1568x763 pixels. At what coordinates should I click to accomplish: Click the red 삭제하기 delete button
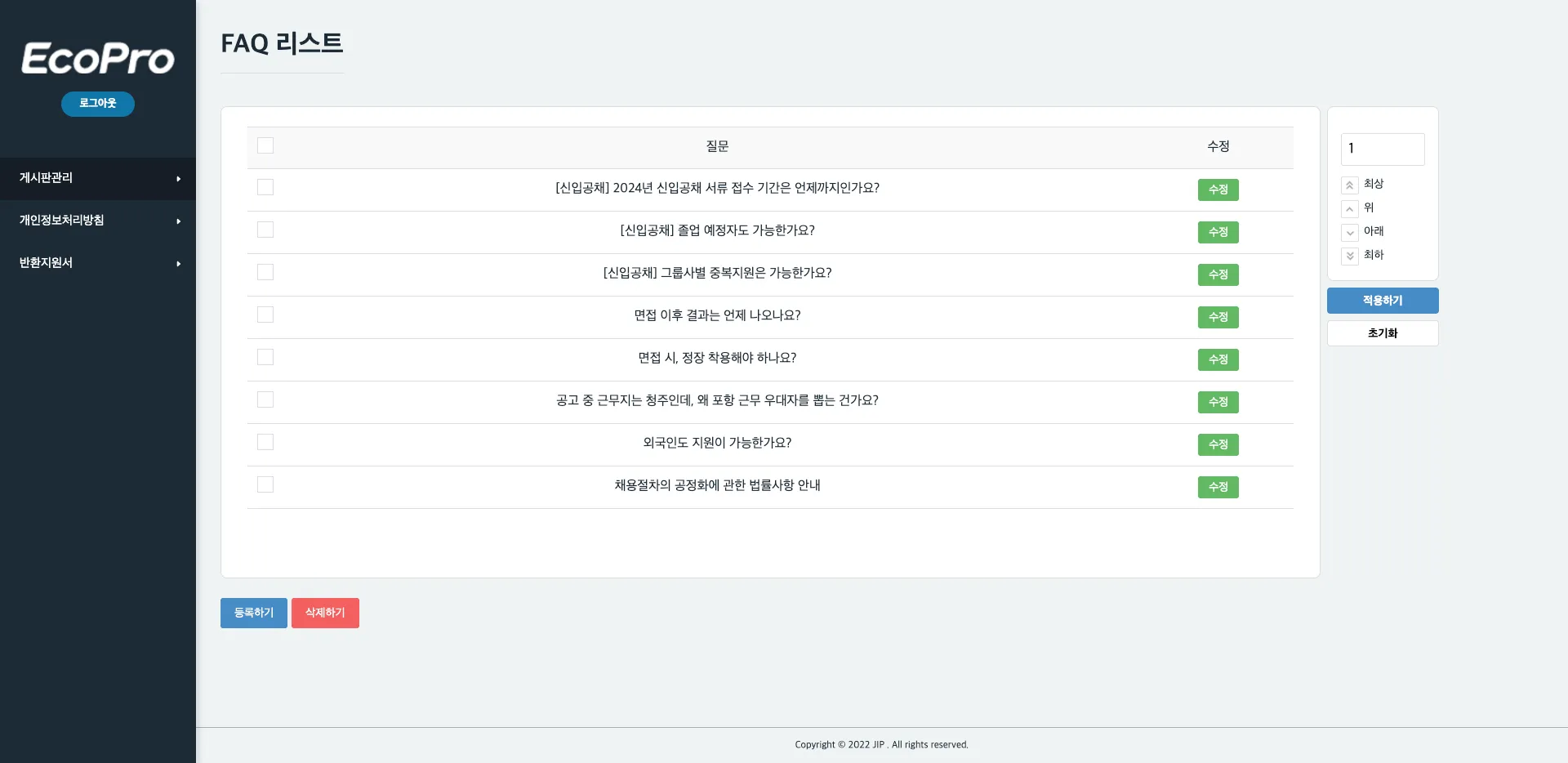click(x=325, y=613)
